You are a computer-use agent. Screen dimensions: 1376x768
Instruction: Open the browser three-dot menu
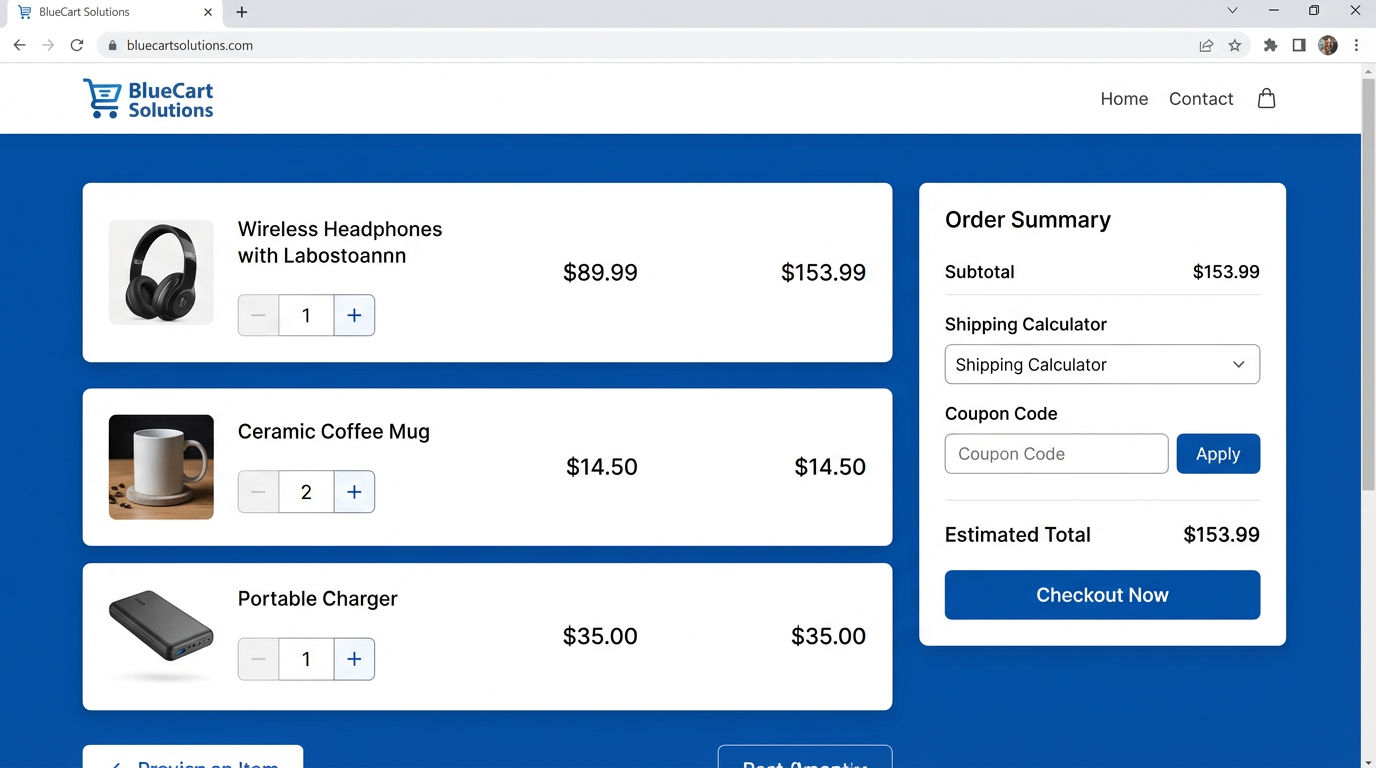1356,45
